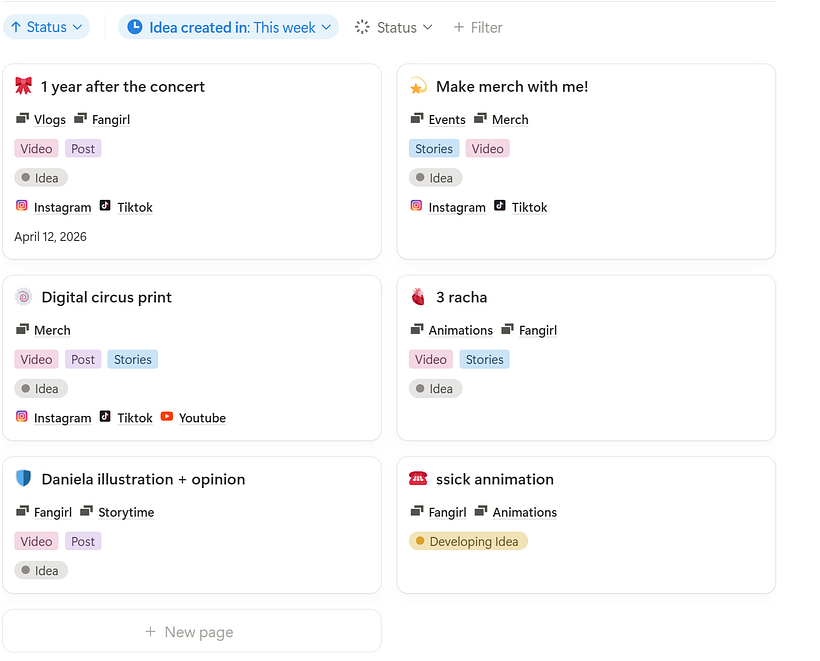Select the blue "Stories" color pill on "3 racha"
820x661 pixels.
(x=484, y=358)
